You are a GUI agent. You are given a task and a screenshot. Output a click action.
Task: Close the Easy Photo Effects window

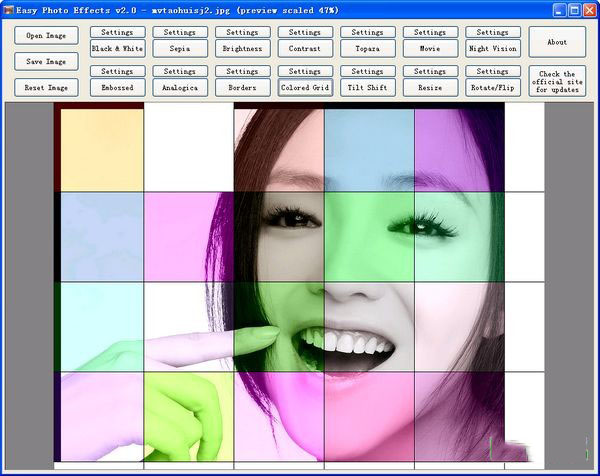(x=589, y=10)
